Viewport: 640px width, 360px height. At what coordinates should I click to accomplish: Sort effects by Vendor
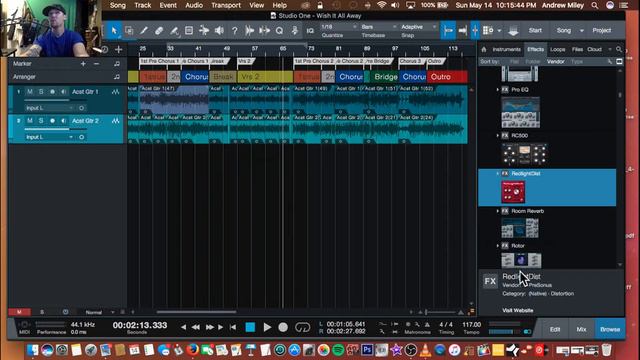click(556, 62)
